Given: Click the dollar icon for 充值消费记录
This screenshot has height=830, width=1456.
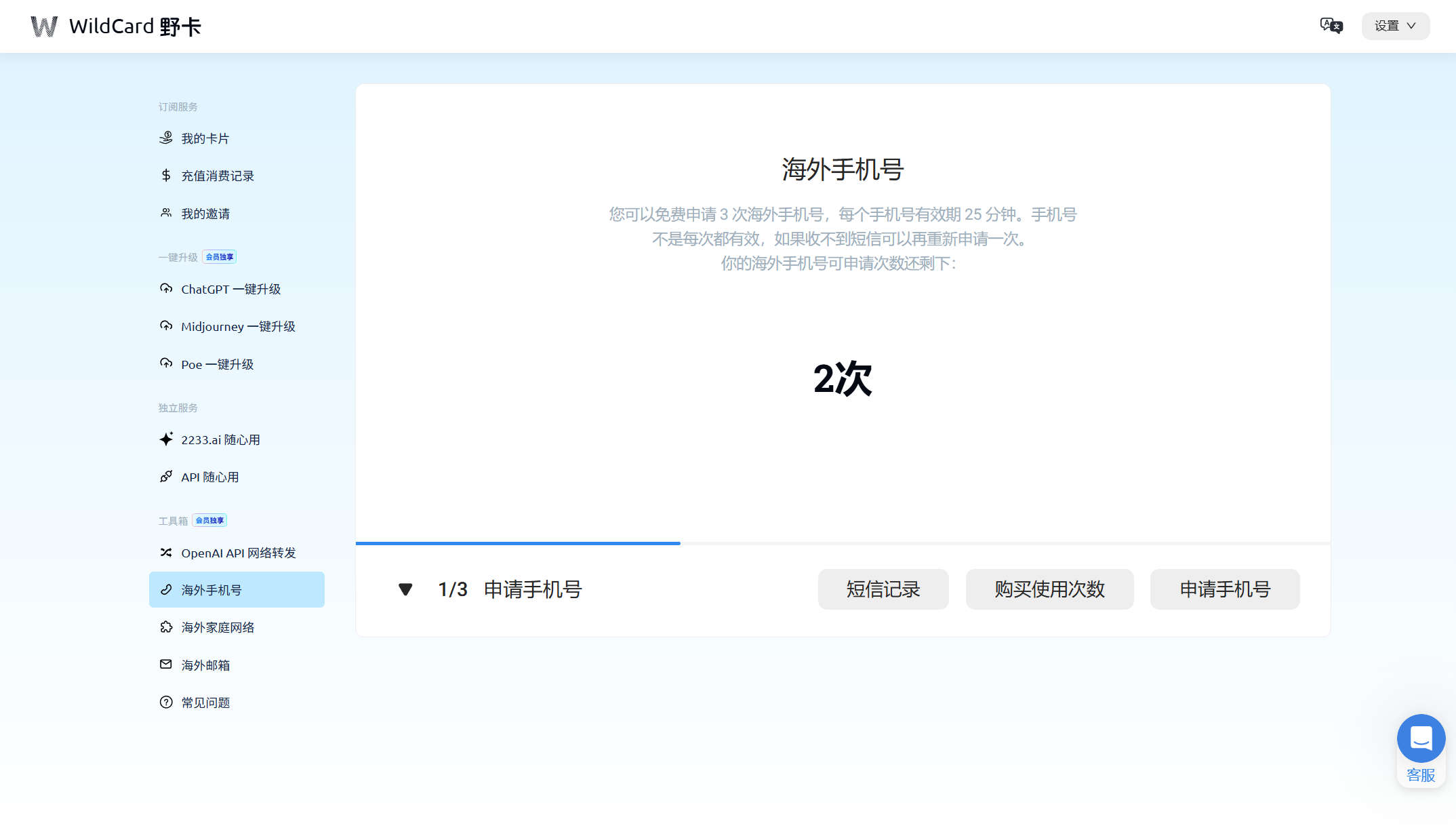Looking at the screenshot, I should coord(166,176).
